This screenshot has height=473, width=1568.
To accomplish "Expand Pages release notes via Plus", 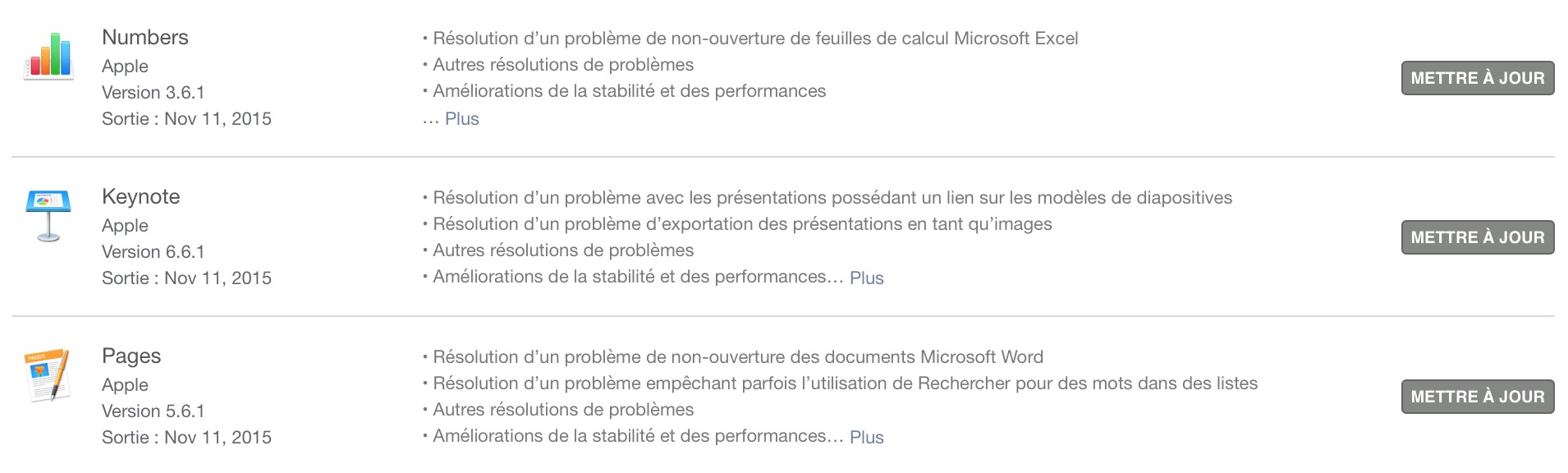I will [x=866, y=437].
